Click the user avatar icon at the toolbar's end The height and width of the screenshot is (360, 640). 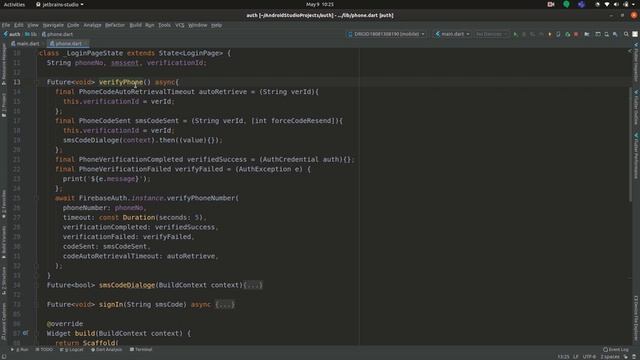click(x=635, y=34)
